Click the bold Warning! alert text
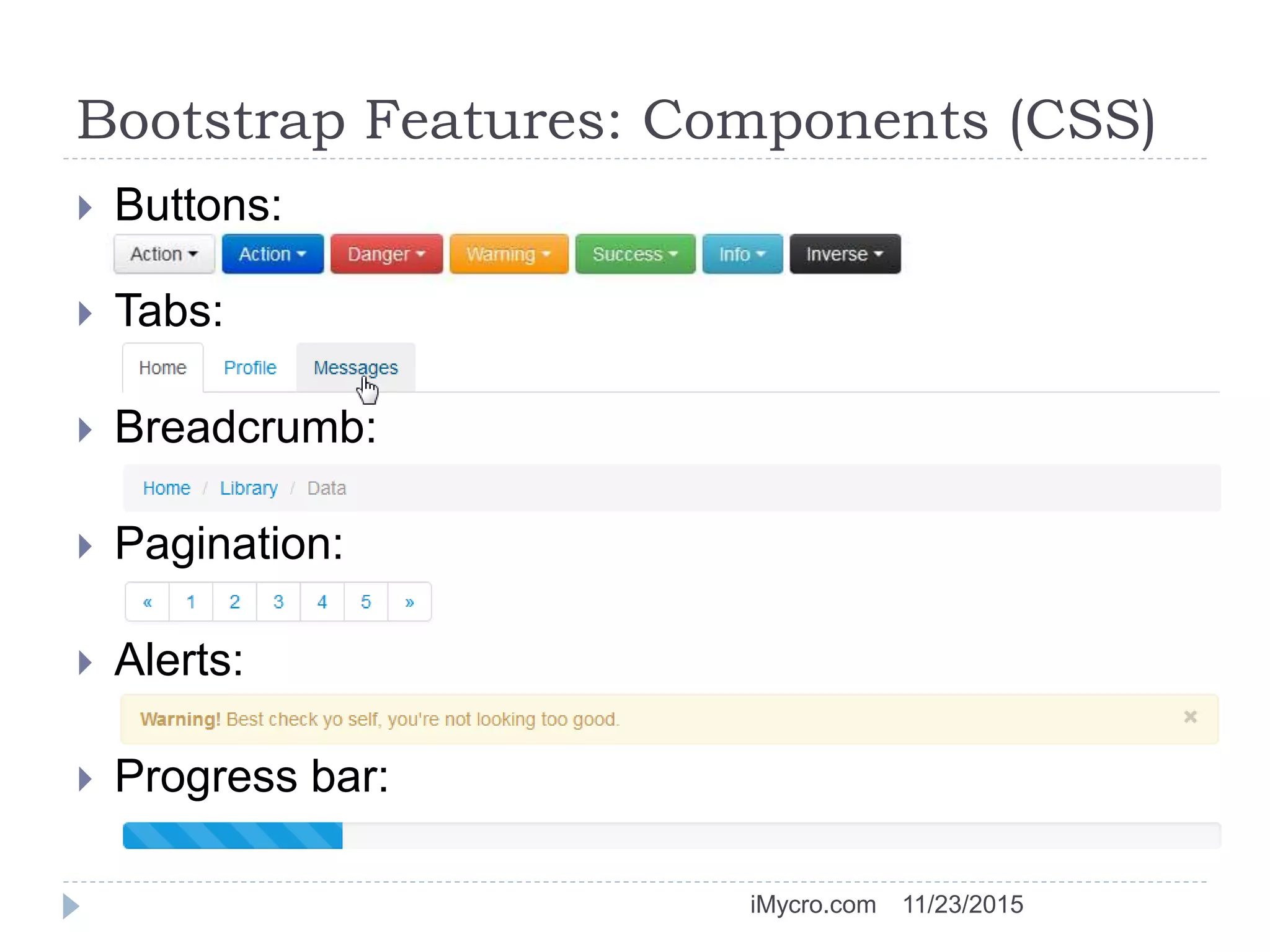The height and width of the screenshot is (952, 1270). 180,719
